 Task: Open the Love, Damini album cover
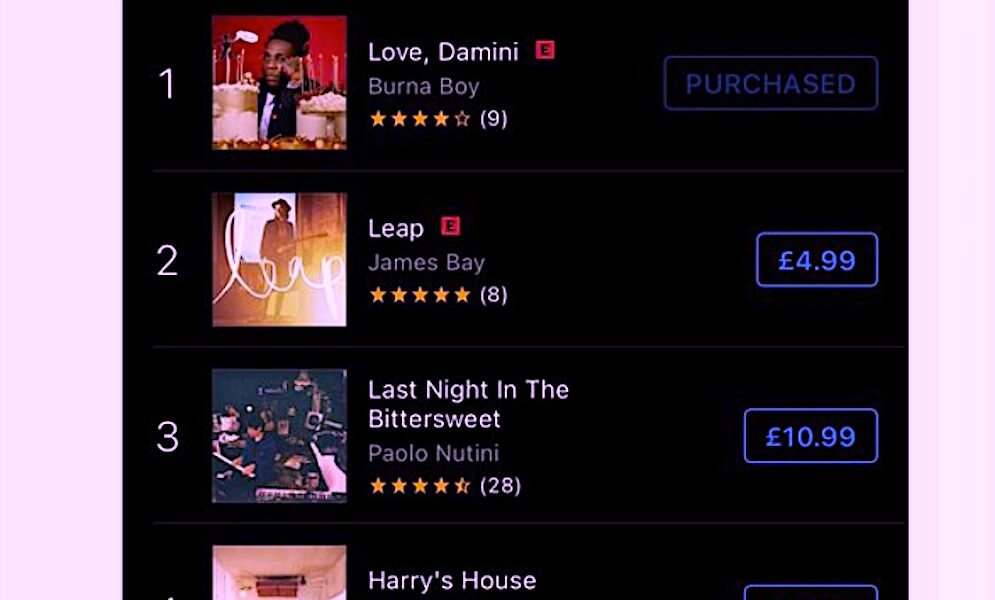279,82
